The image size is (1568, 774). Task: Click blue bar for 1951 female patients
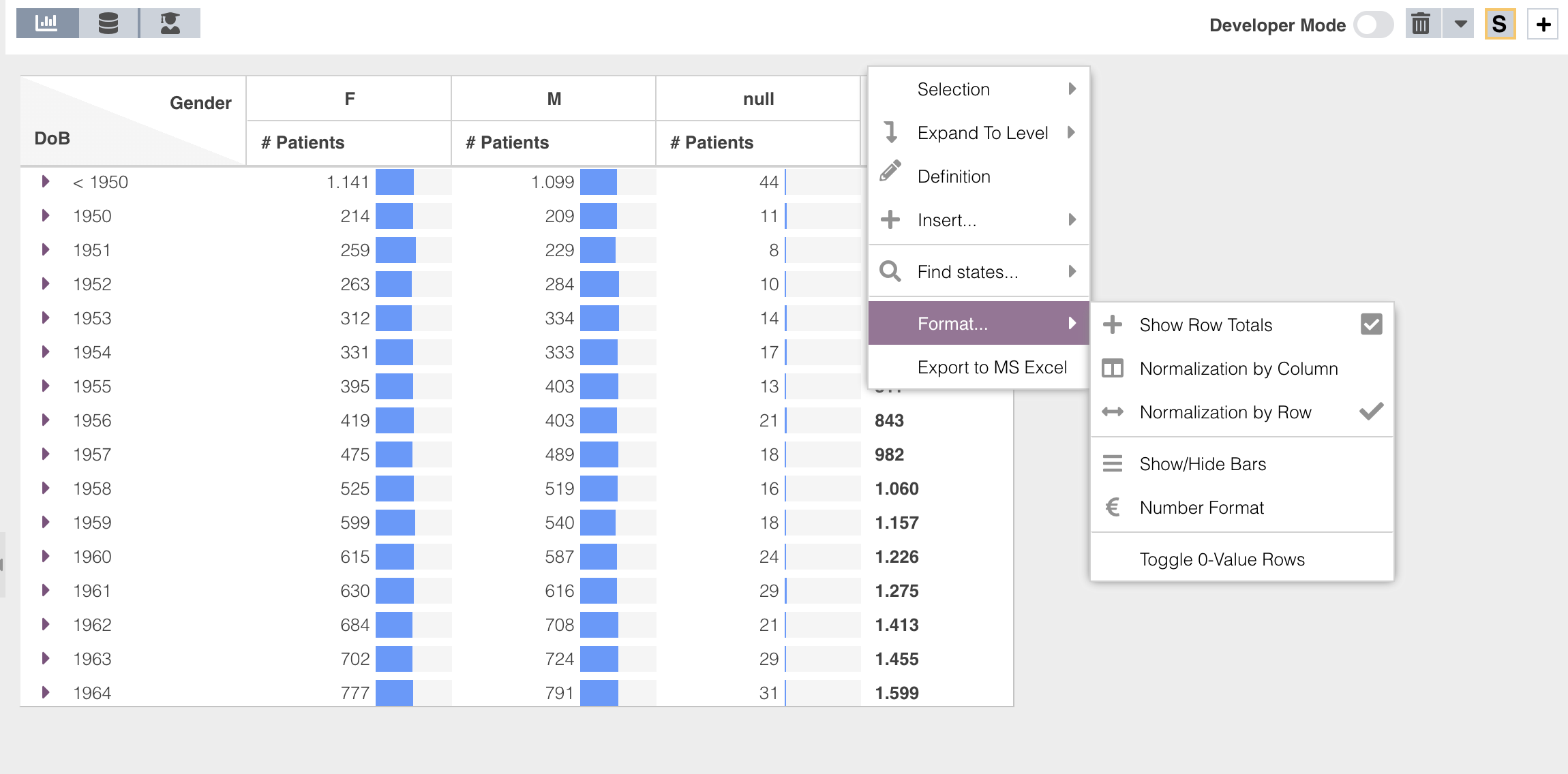point(395,250)
